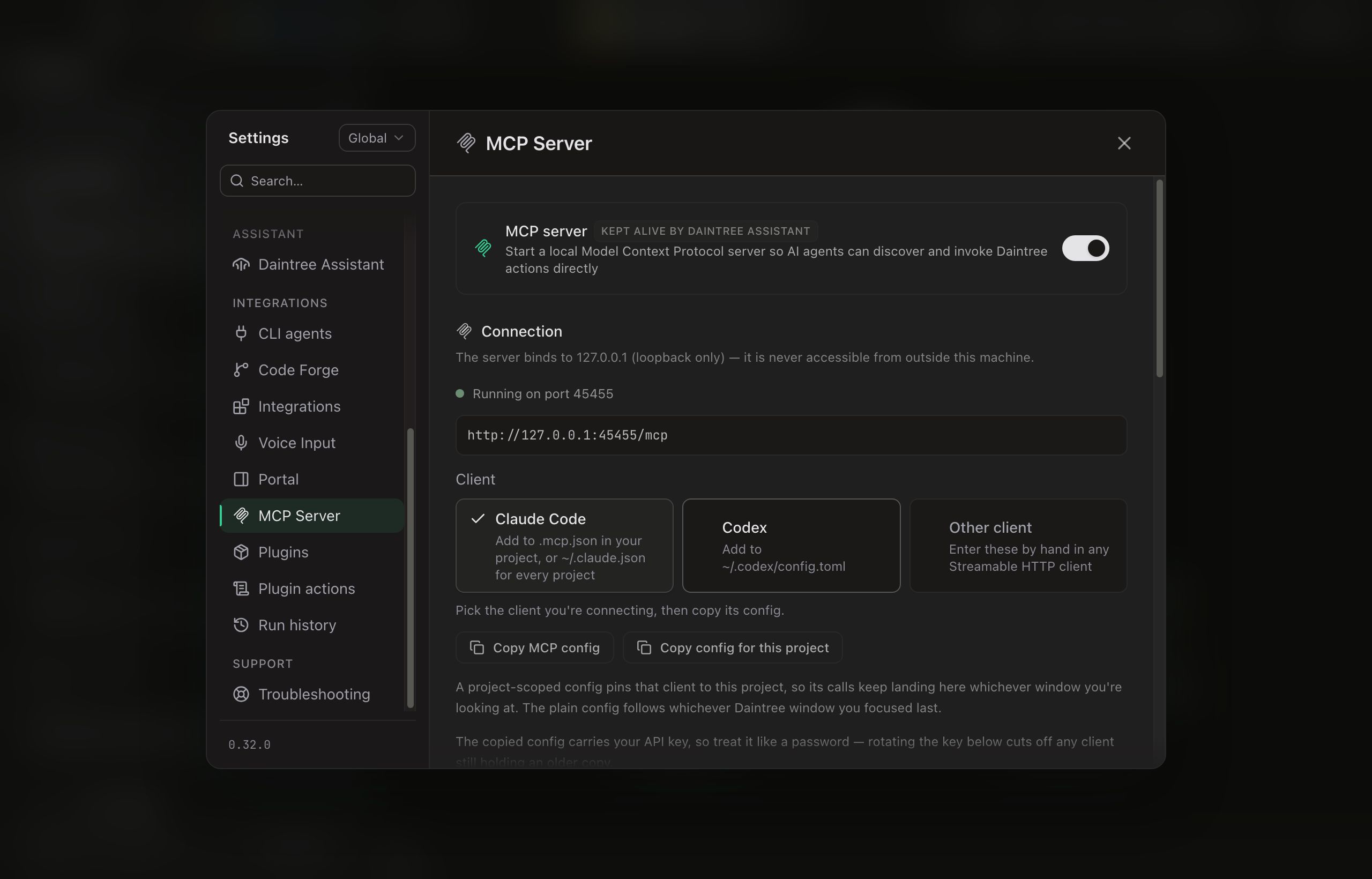Open Troubleshooting settings
Screen dimensions: 1372x879
tap(311, 694)
